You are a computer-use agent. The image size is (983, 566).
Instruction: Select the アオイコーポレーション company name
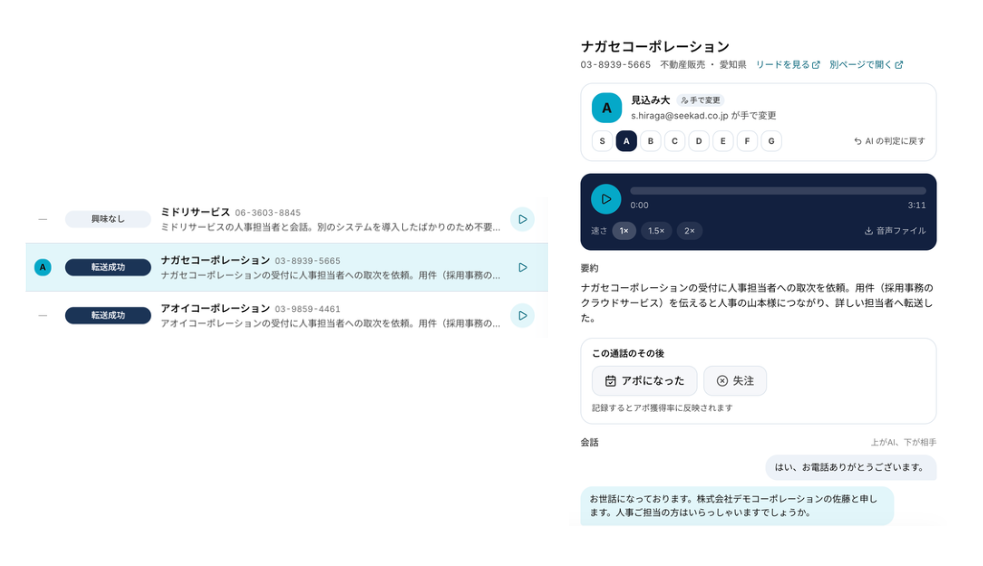(x=215, y=308)
